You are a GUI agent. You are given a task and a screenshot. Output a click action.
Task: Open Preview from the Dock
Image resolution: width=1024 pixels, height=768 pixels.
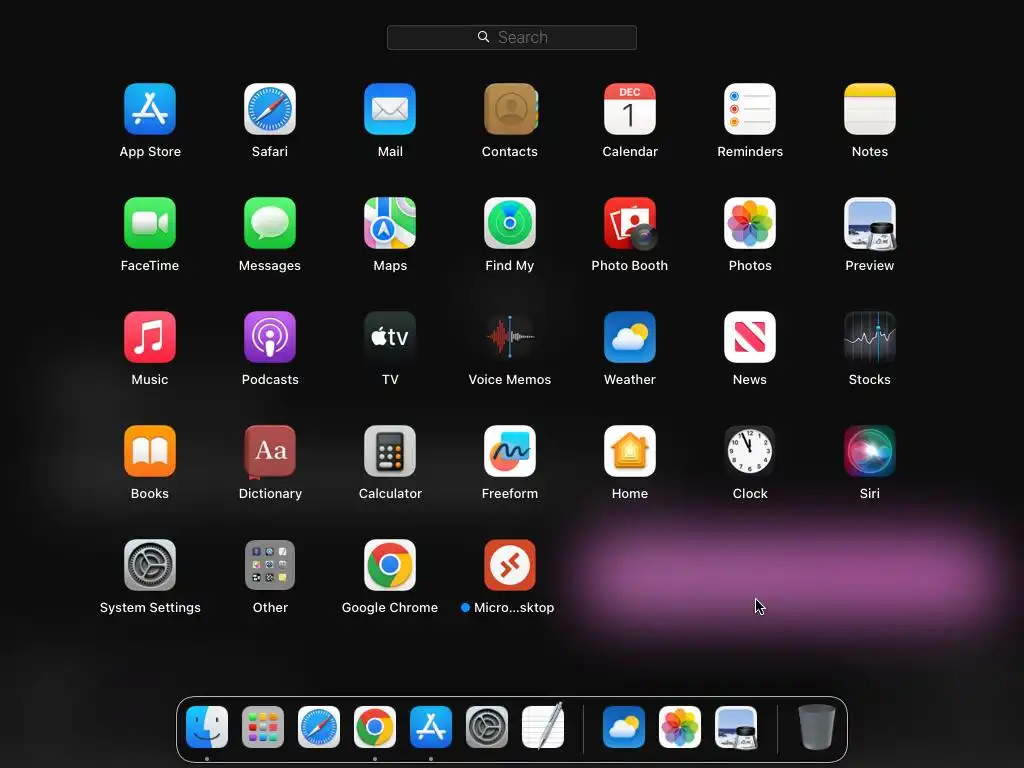(736, 727)
